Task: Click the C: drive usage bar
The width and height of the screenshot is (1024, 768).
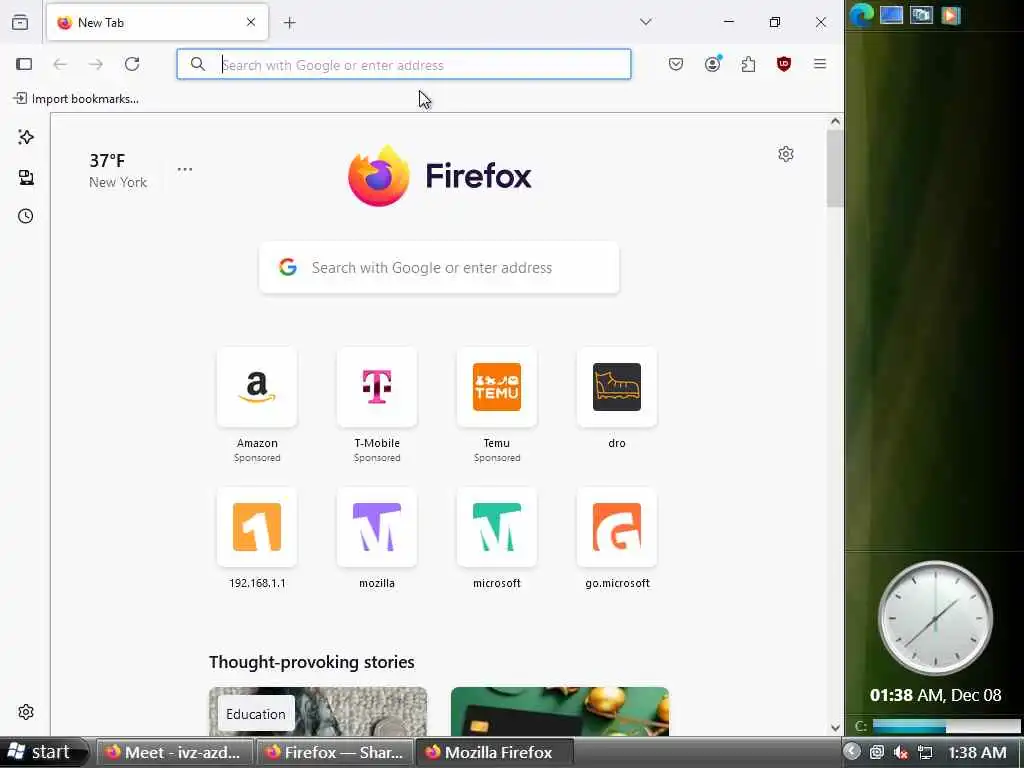Action: (946, 726)
